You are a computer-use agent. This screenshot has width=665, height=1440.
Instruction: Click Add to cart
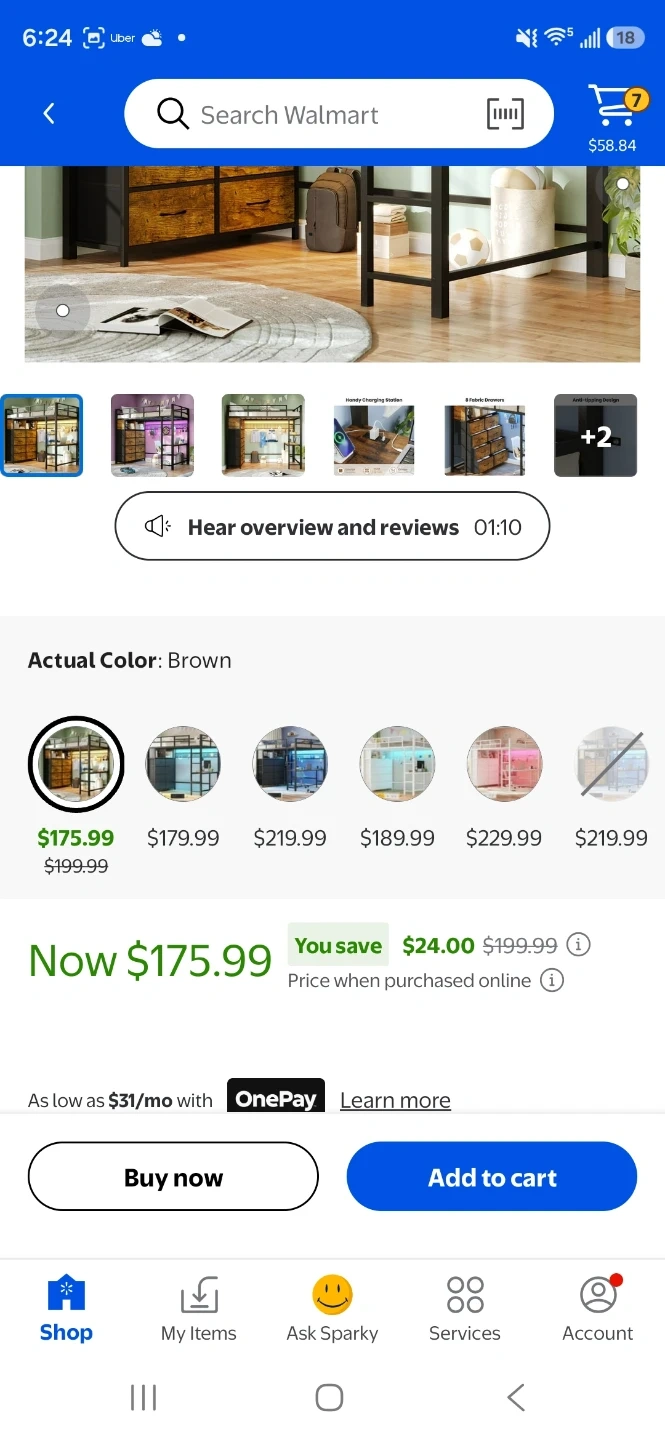click(x=492, y=1177)
